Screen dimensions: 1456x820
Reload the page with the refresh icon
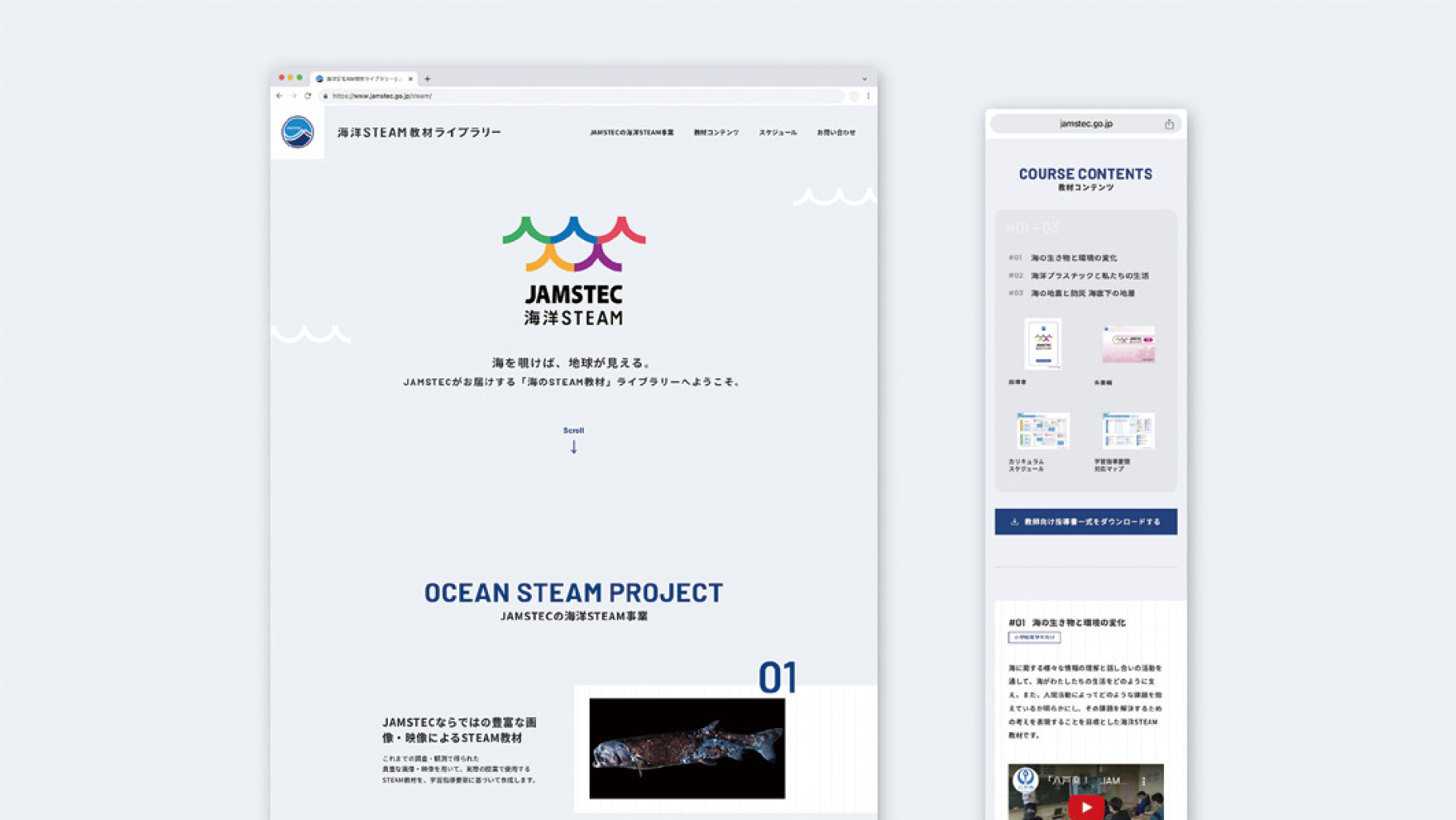pos(308,96)
